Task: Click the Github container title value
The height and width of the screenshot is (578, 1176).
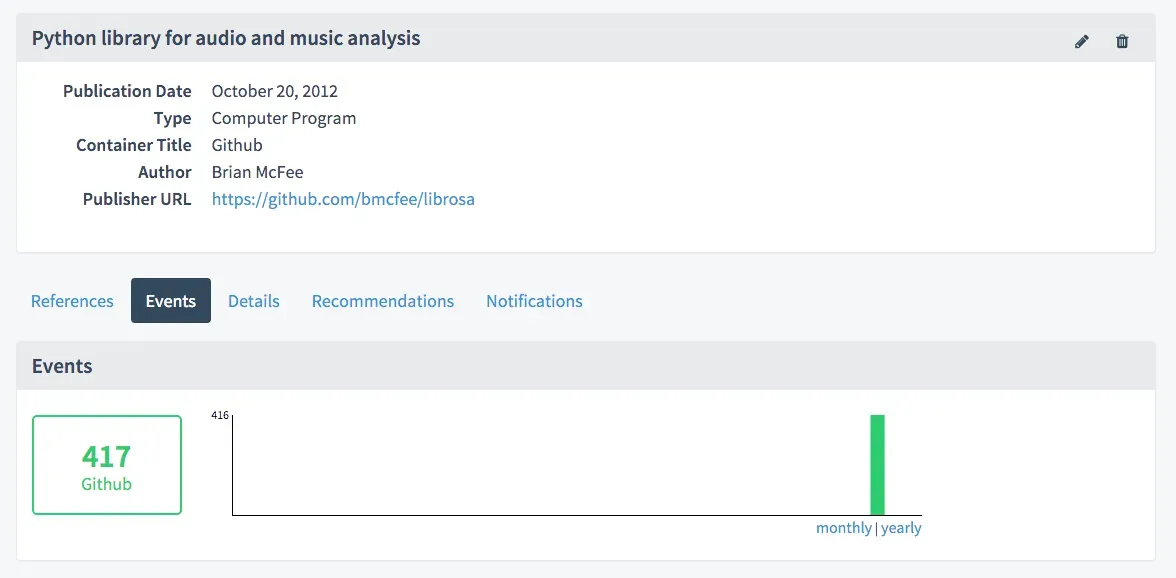Action: coord(237,145)
